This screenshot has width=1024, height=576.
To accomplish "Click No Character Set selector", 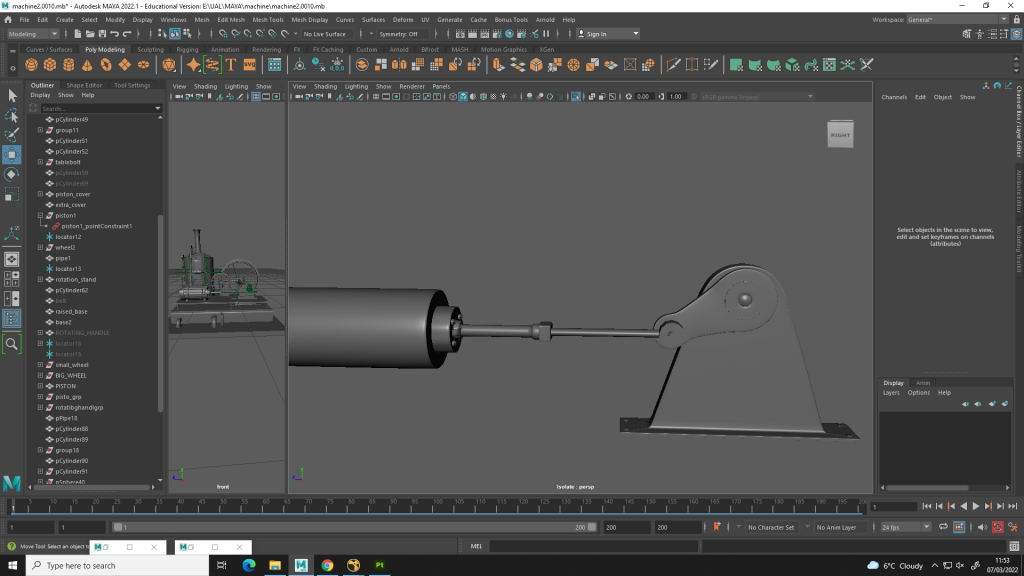I will tap(771, 527).
